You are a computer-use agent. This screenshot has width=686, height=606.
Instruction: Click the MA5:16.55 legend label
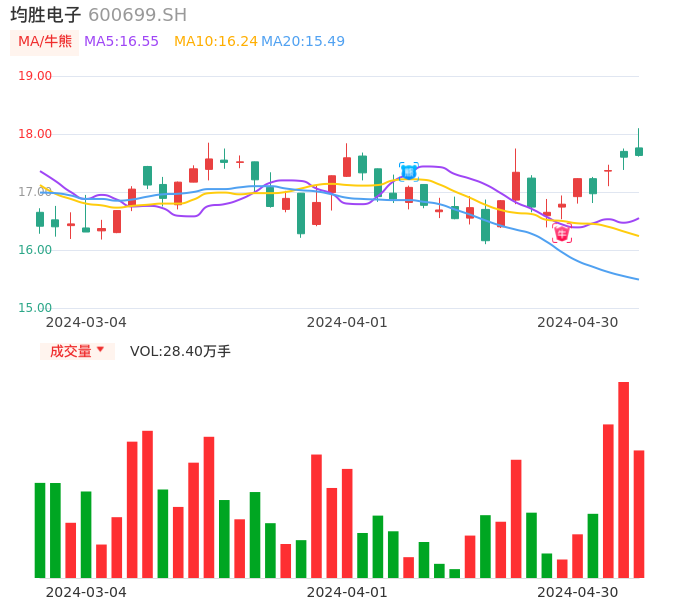coord(121,42)
